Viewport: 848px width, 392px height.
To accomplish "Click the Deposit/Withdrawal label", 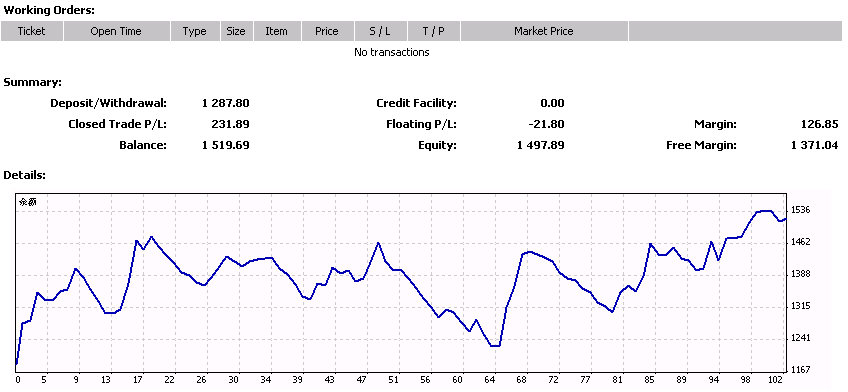I will [109, 103].
